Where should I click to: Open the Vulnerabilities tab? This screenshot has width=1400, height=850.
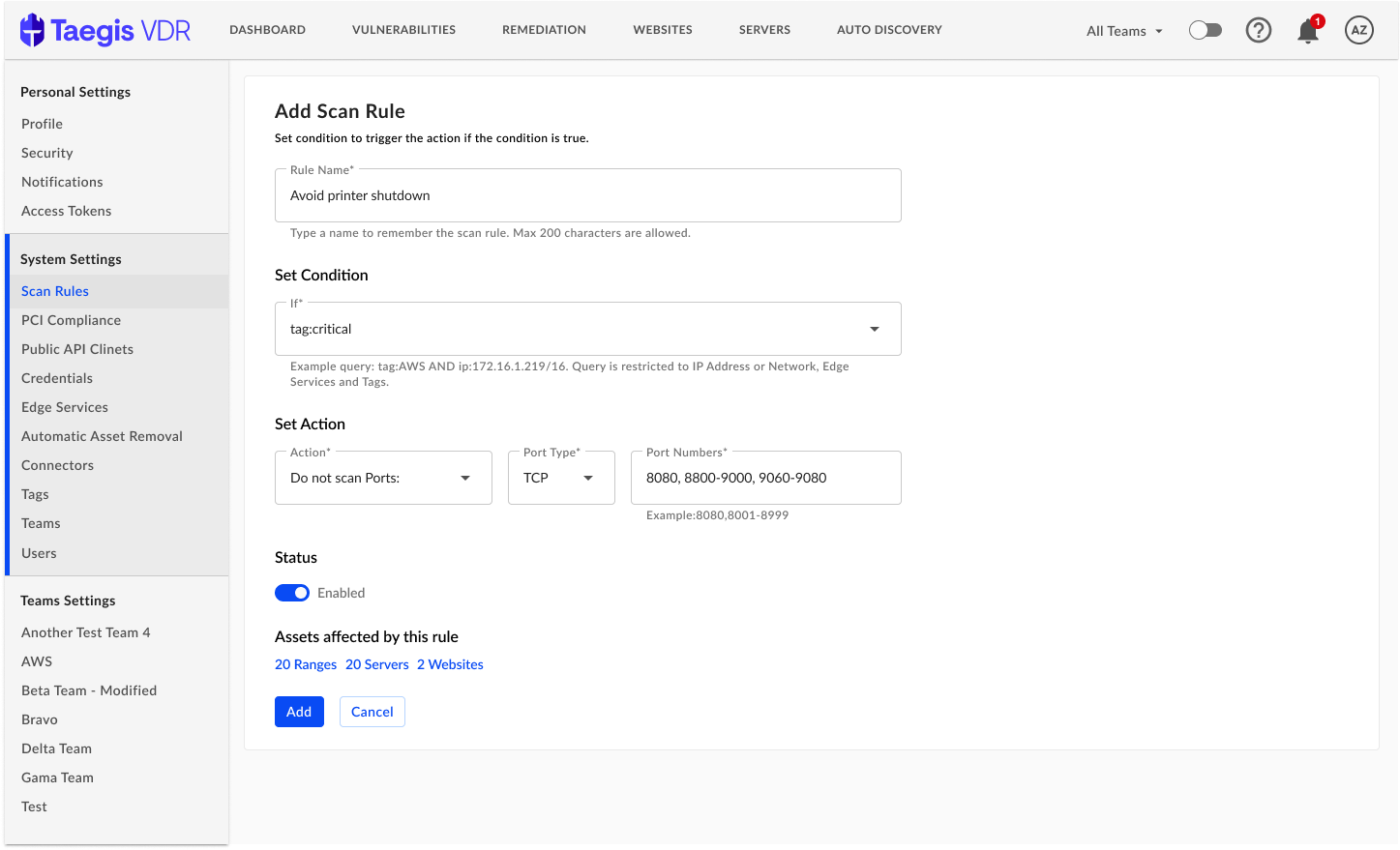403,30
